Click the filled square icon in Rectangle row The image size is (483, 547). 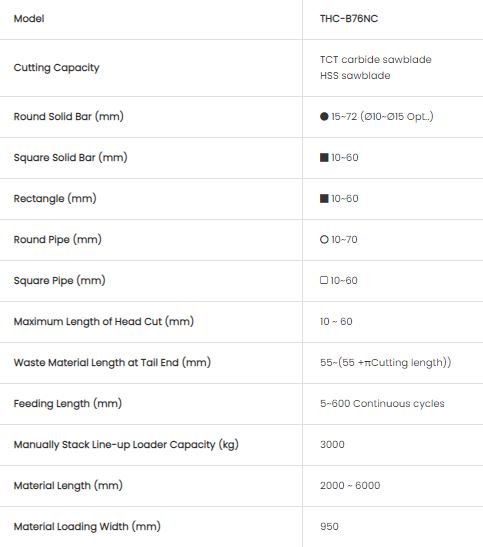click(324, 198)
